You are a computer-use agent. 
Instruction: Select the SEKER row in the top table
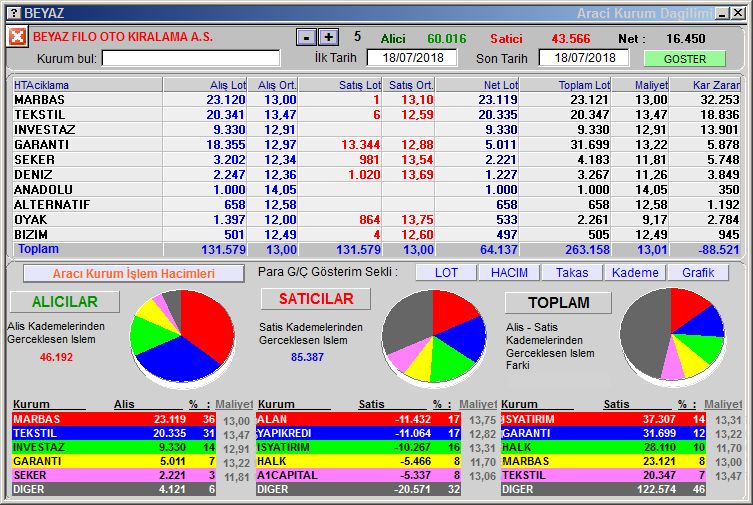click(377, 159)
